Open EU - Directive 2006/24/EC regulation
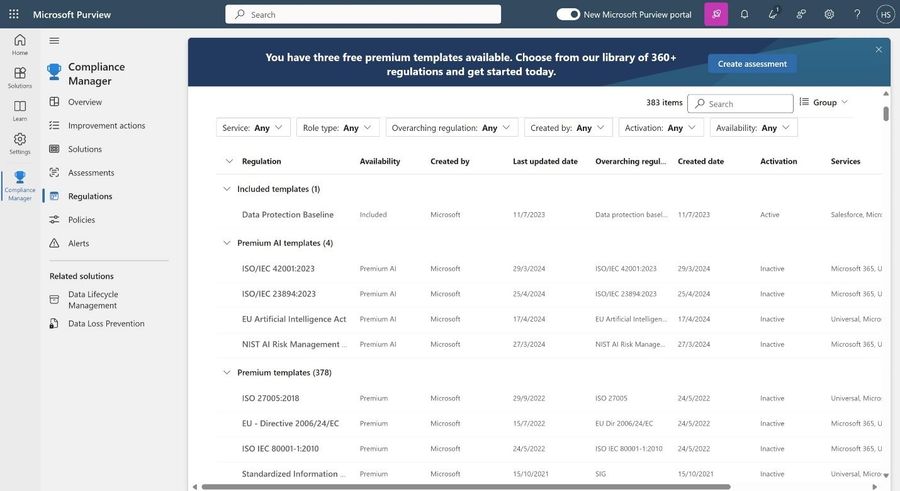This screenshot has width=900, height=491. click(290, 423)
